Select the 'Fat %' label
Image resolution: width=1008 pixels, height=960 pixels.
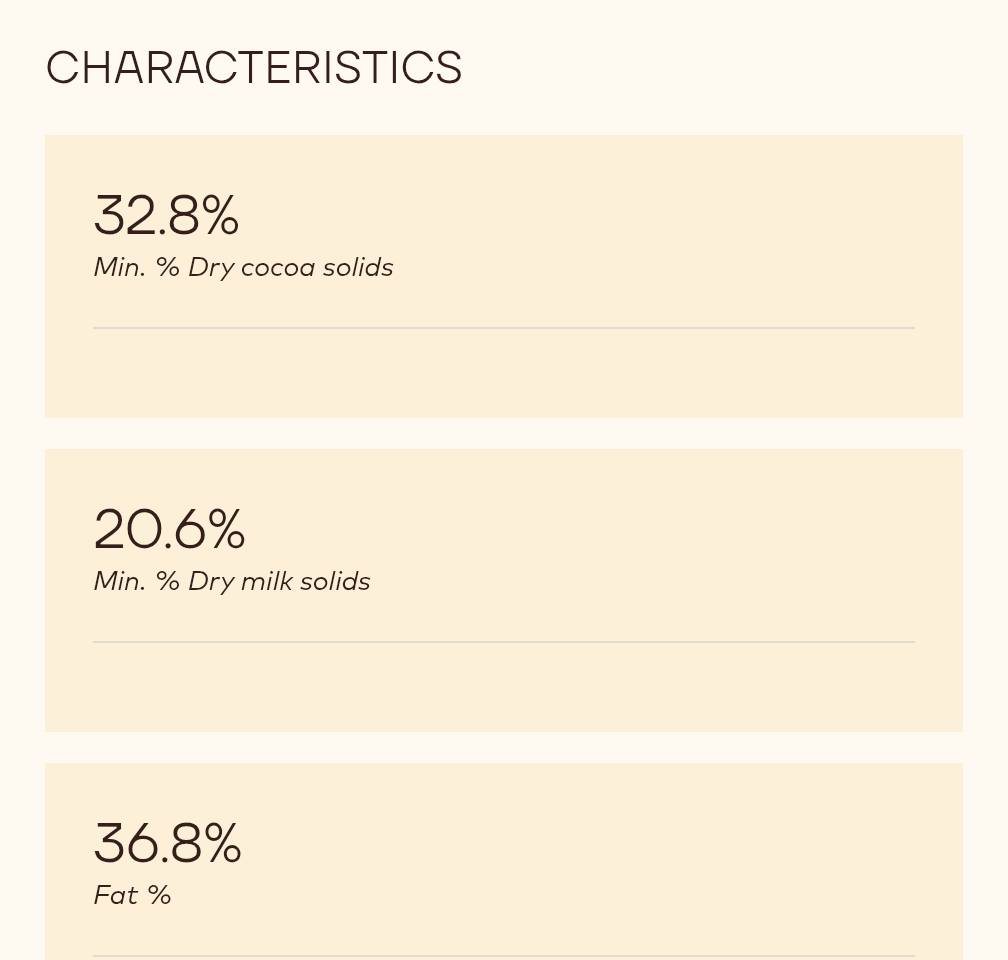point(132,895)
